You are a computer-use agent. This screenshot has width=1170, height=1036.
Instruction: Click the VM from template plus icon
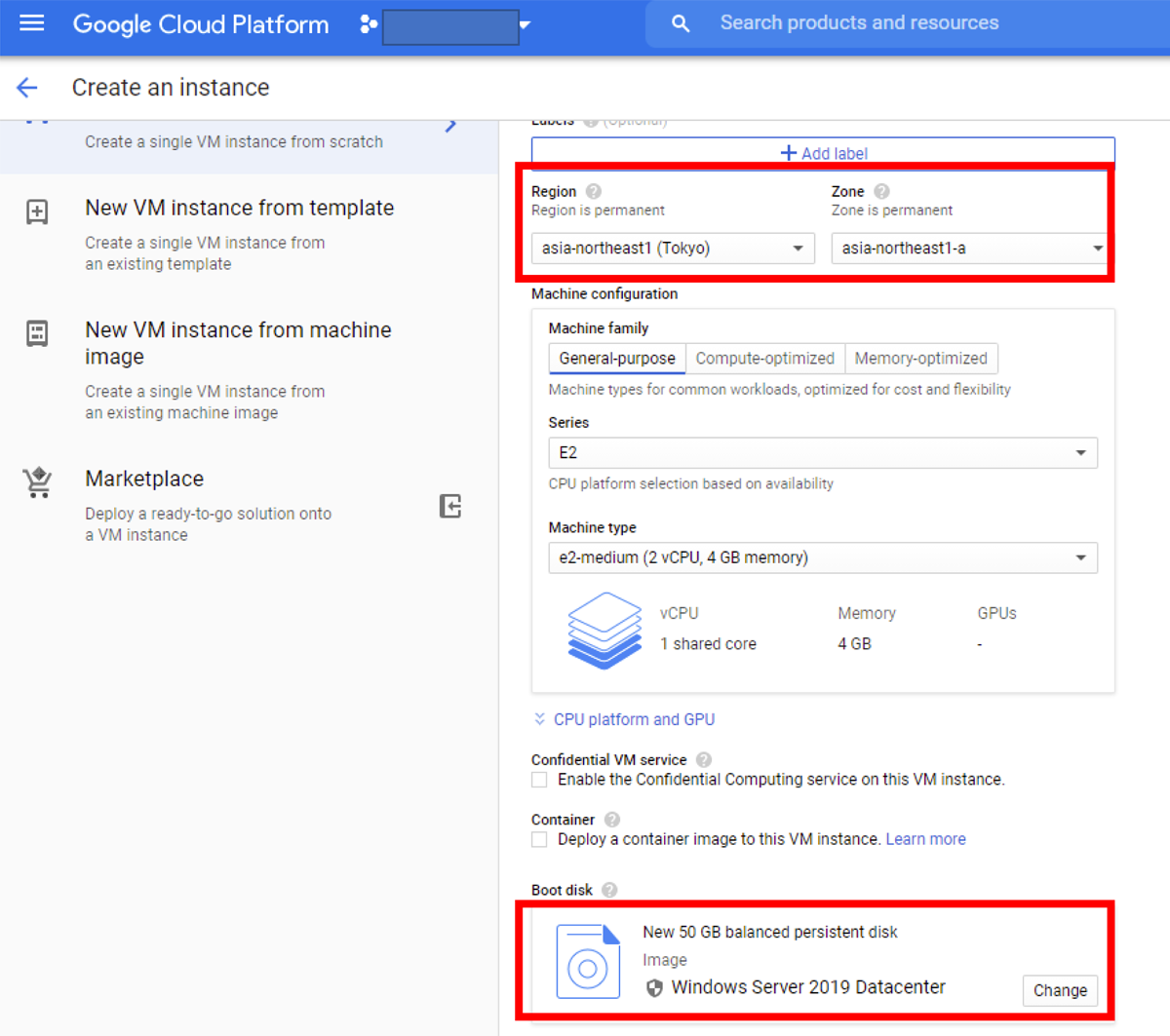tap(37, 211)
